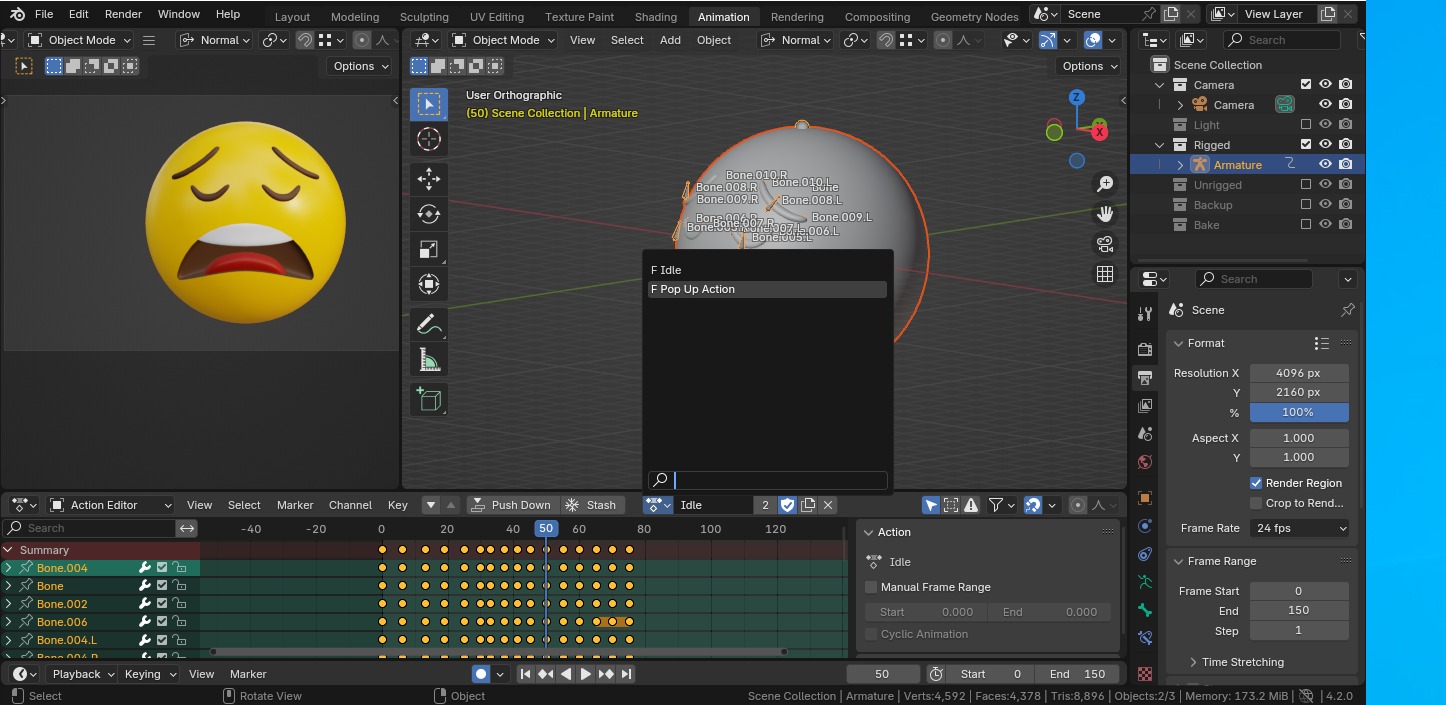Open the View Layer properties tab
1446x705 pixels.
pos(1145,406)
